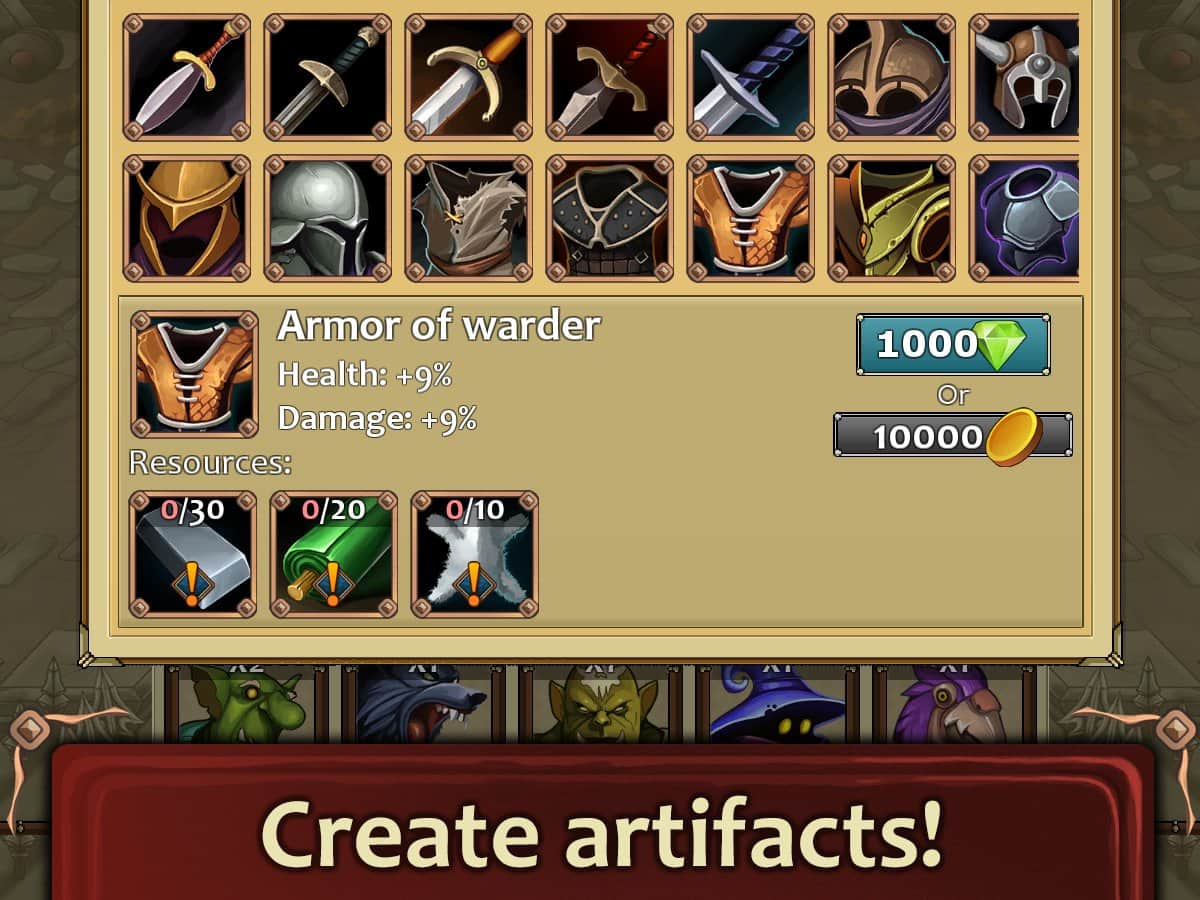Select the golden hooded helmet
This screenshot has width=1200, height=900.
coord(187,219)
